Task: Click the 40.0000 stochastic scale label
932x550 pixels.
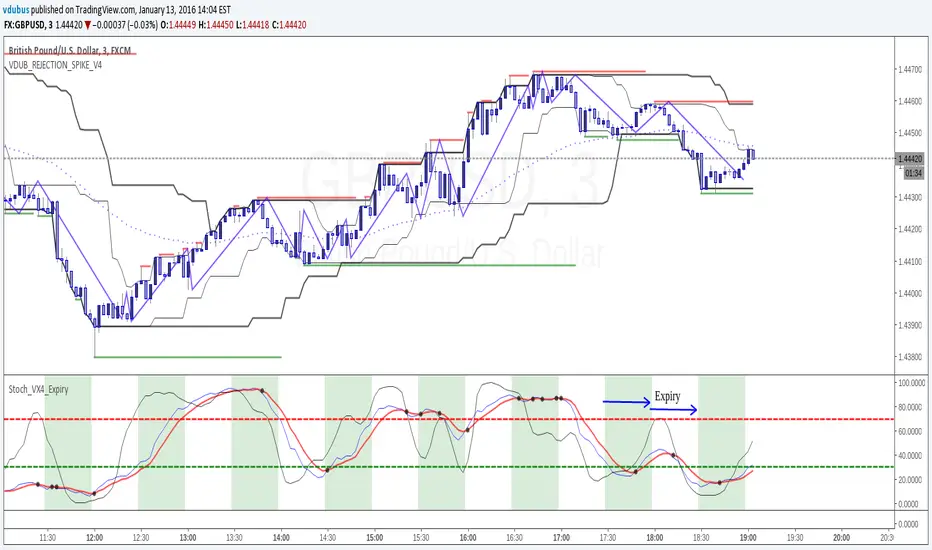Action: click(912, 456)
